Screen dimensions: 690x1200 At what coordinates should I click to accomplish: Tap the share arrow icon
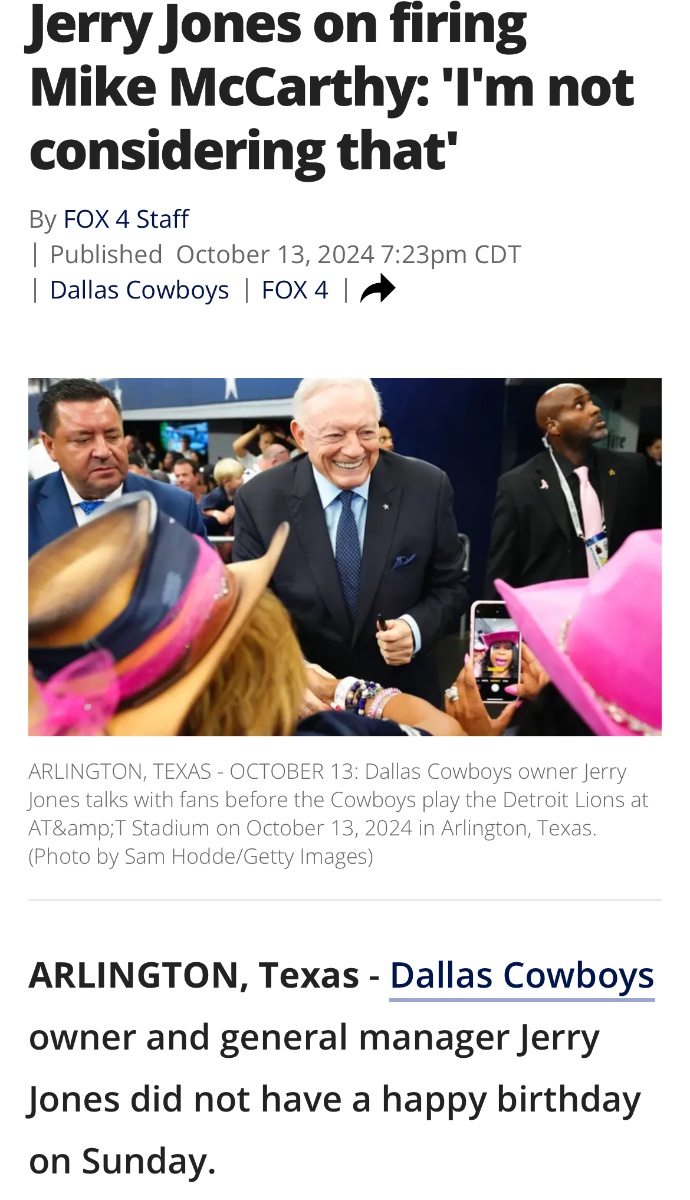(x=377, y=290)
